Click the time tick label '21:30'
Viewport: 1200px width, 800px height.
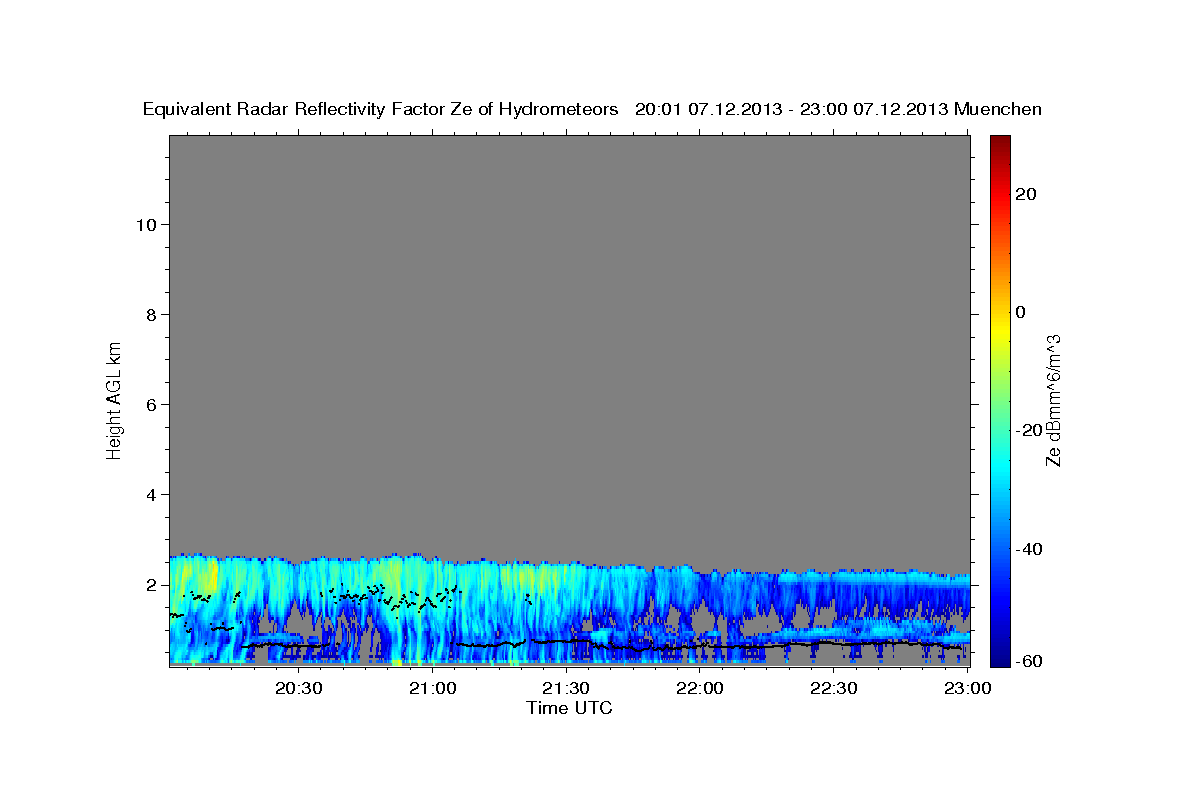tap(566, 688)
